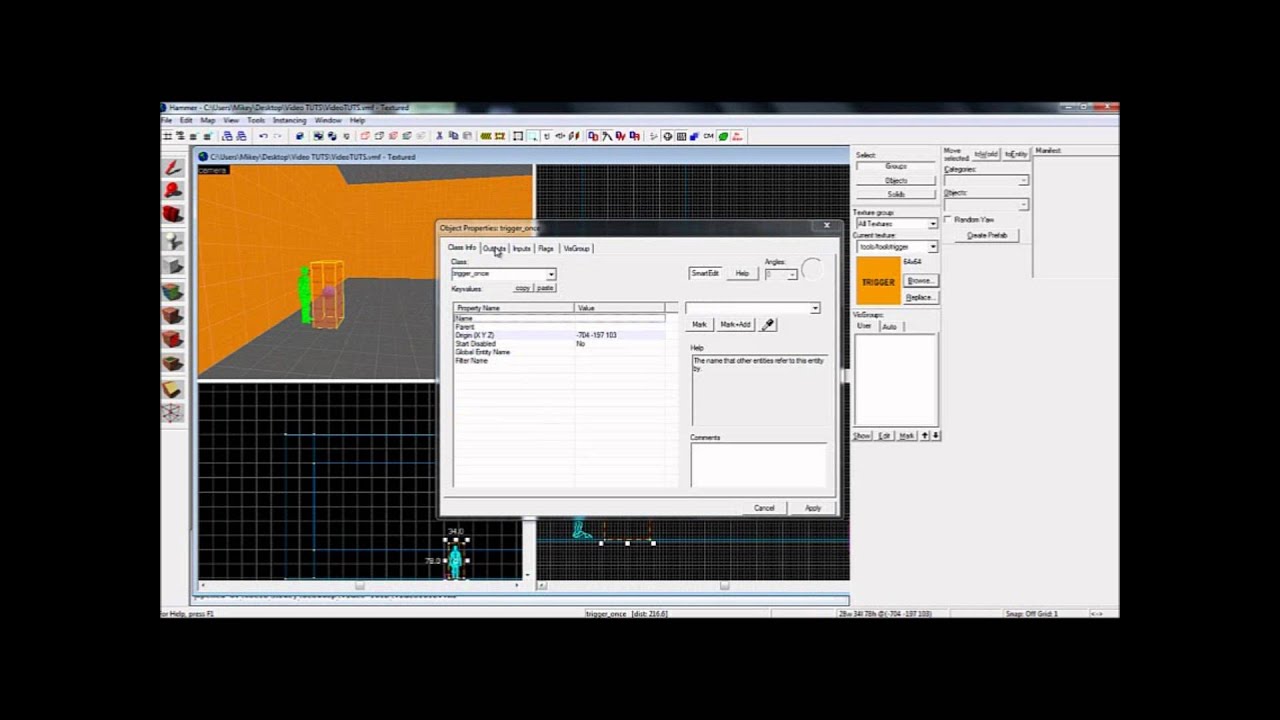Select the Block tool gray cube icon
Image resolution: width=1280 pixels, height=720 pixels.
pyautogui.click(x=173, y=265)
